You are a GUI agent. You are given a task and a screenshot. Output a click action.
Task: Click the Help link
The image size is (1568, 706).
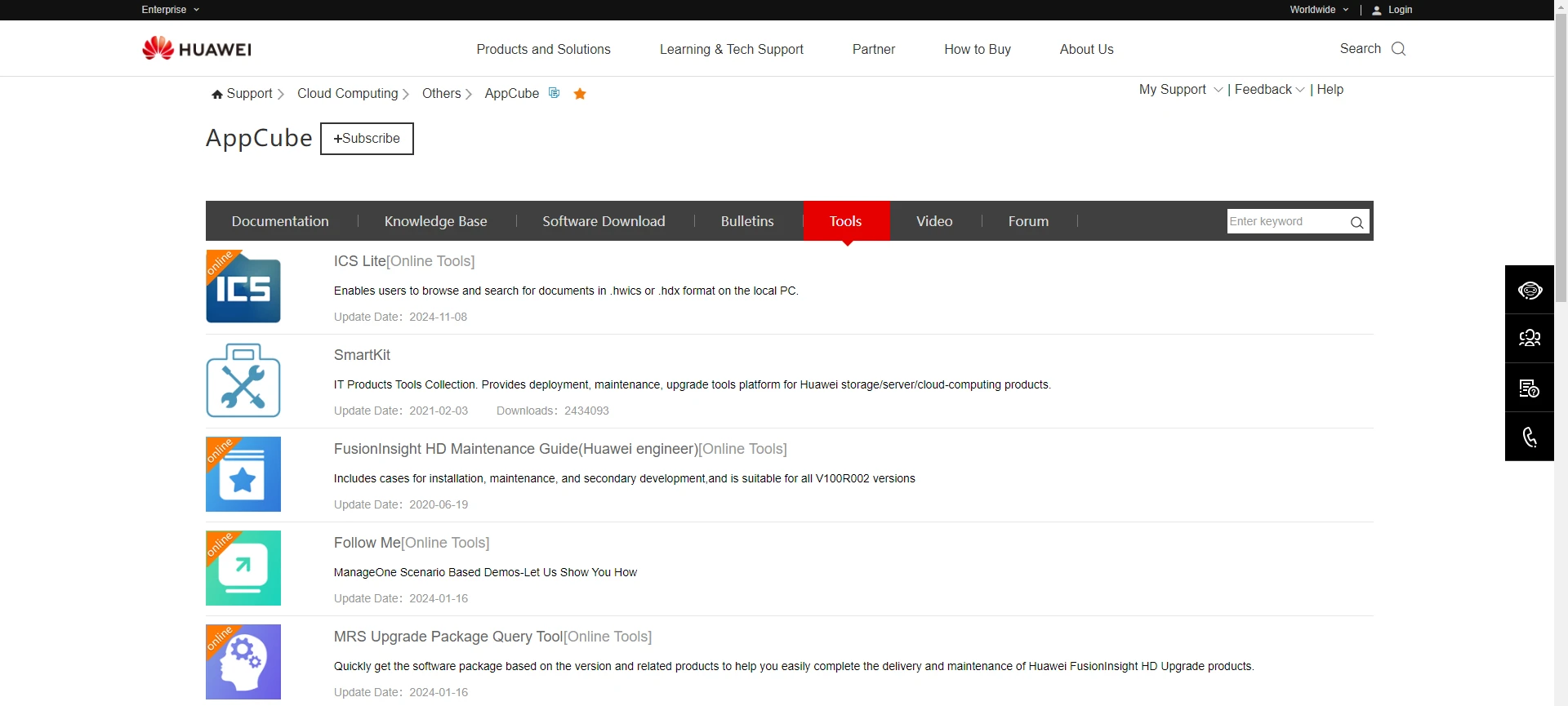coord(1330,90)
